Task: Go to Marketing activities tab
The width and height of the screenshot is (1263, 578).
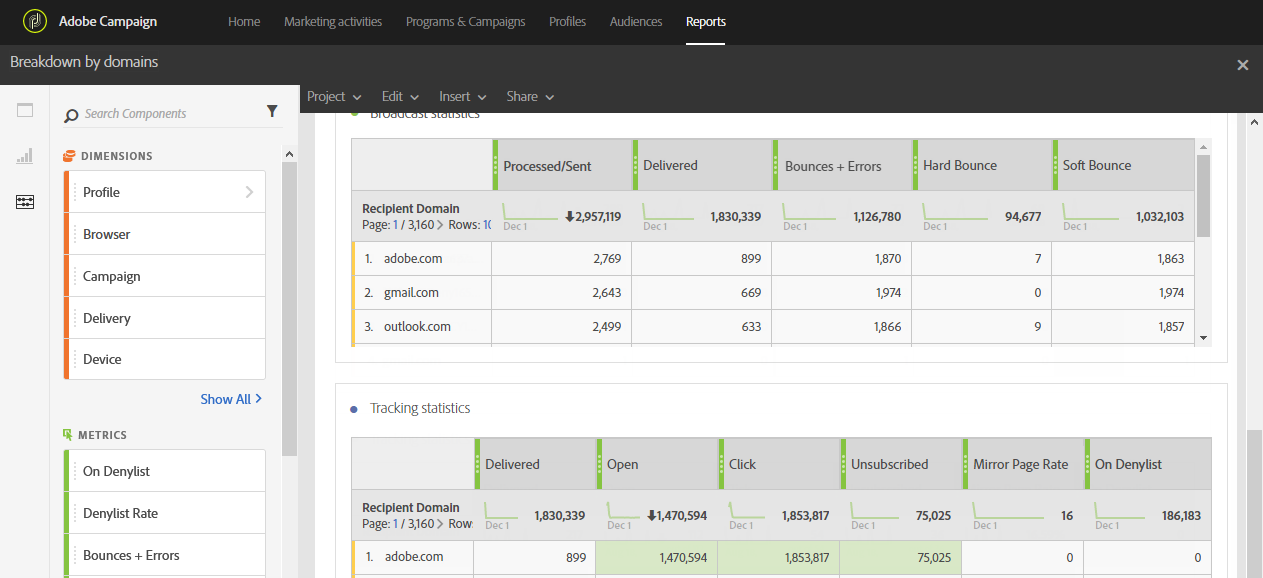Action: click(x=333, y=22)
